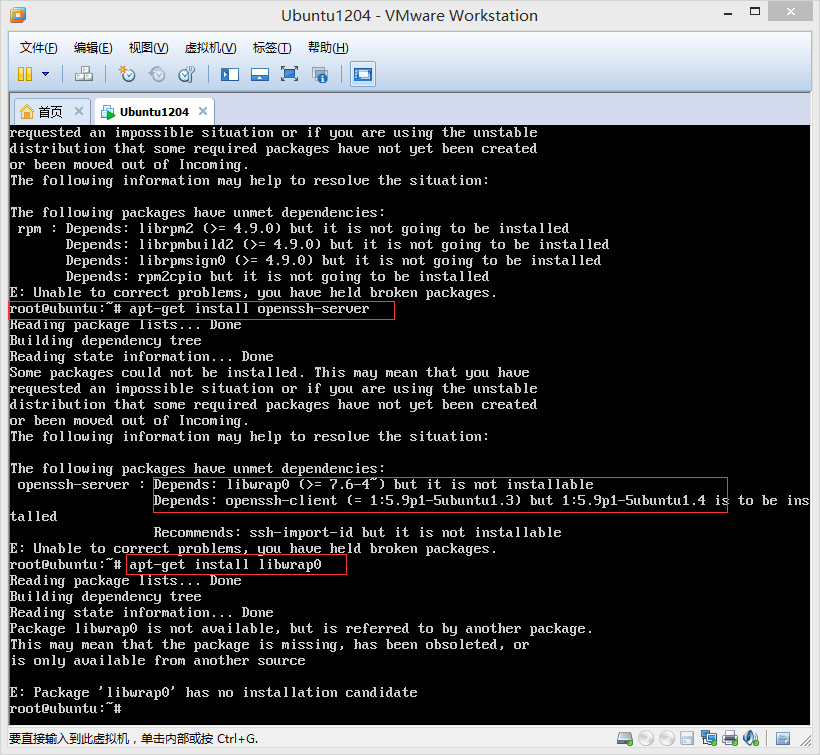
Task: Click the window resize grip in corner
Action: [x=806, y=741]
